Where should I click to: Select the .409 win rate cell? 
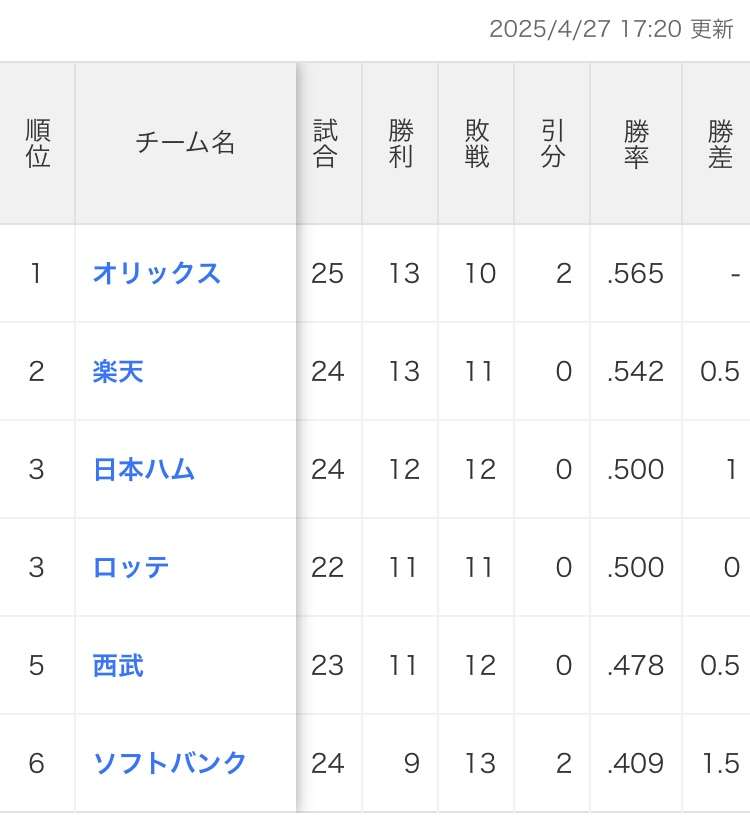coord(635,763)
